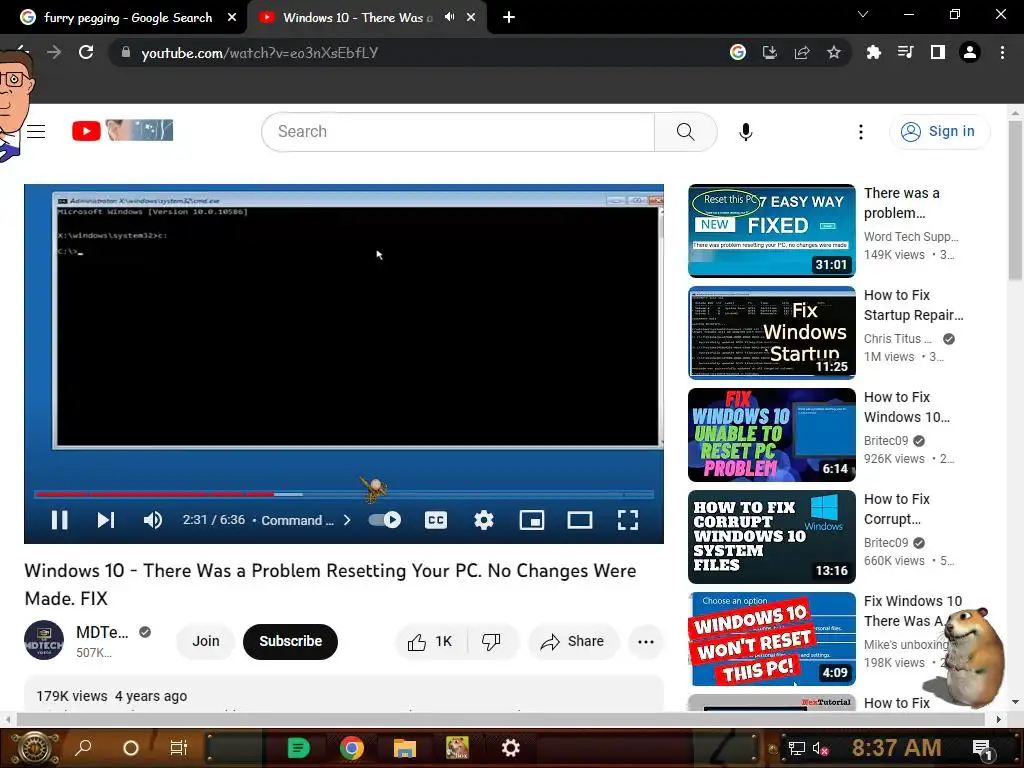Share this page from address bar
Screen dimensions: 1024x768
802,52
